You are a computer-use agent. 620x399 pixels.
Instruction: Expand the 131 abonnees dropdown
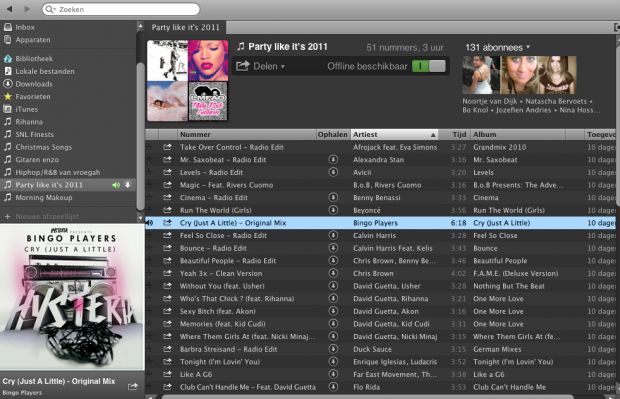(x=497, y=47)
